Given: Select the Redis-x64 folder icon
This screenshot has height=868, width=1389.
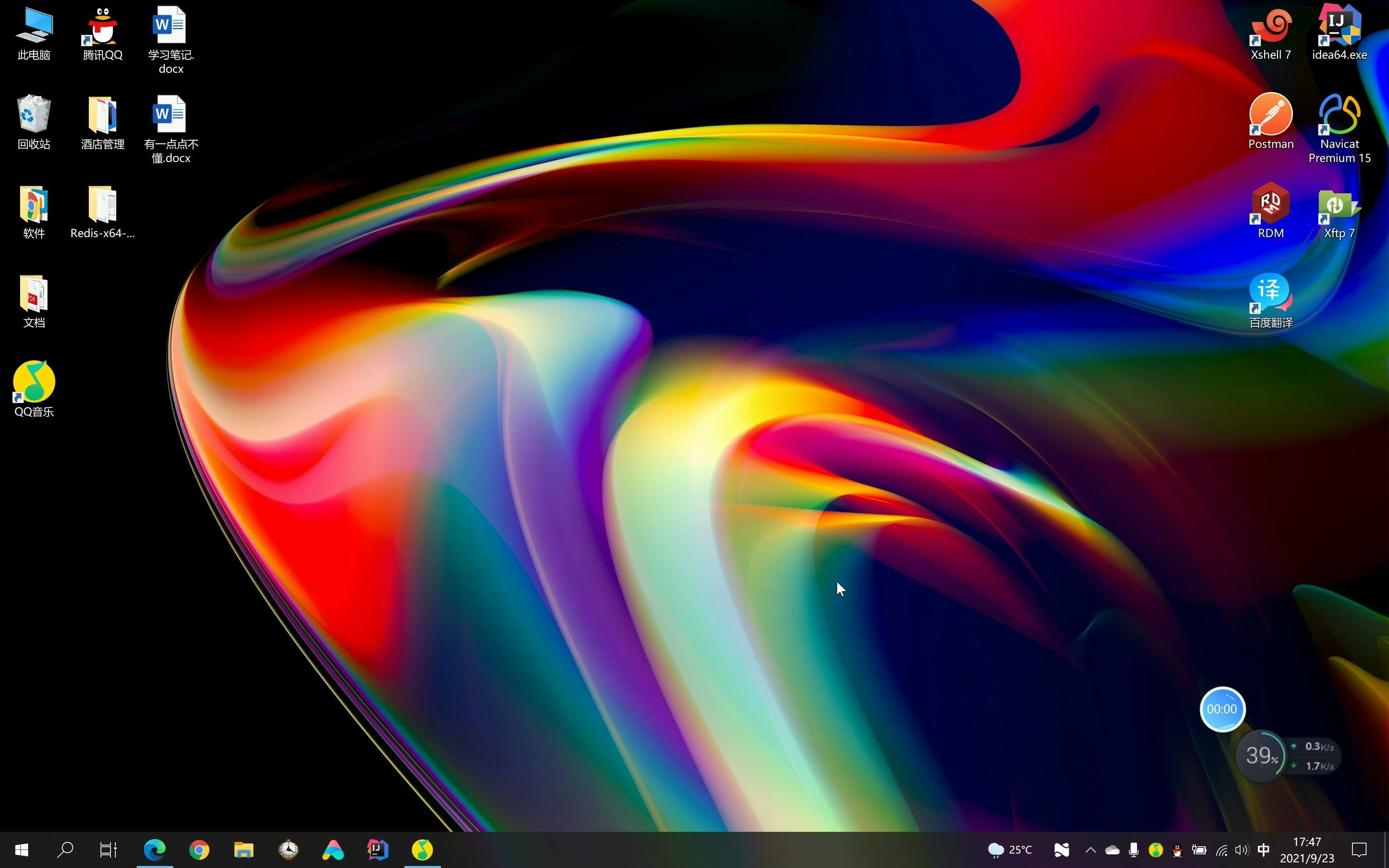Looking at the screenshot, I should [102, 205].
